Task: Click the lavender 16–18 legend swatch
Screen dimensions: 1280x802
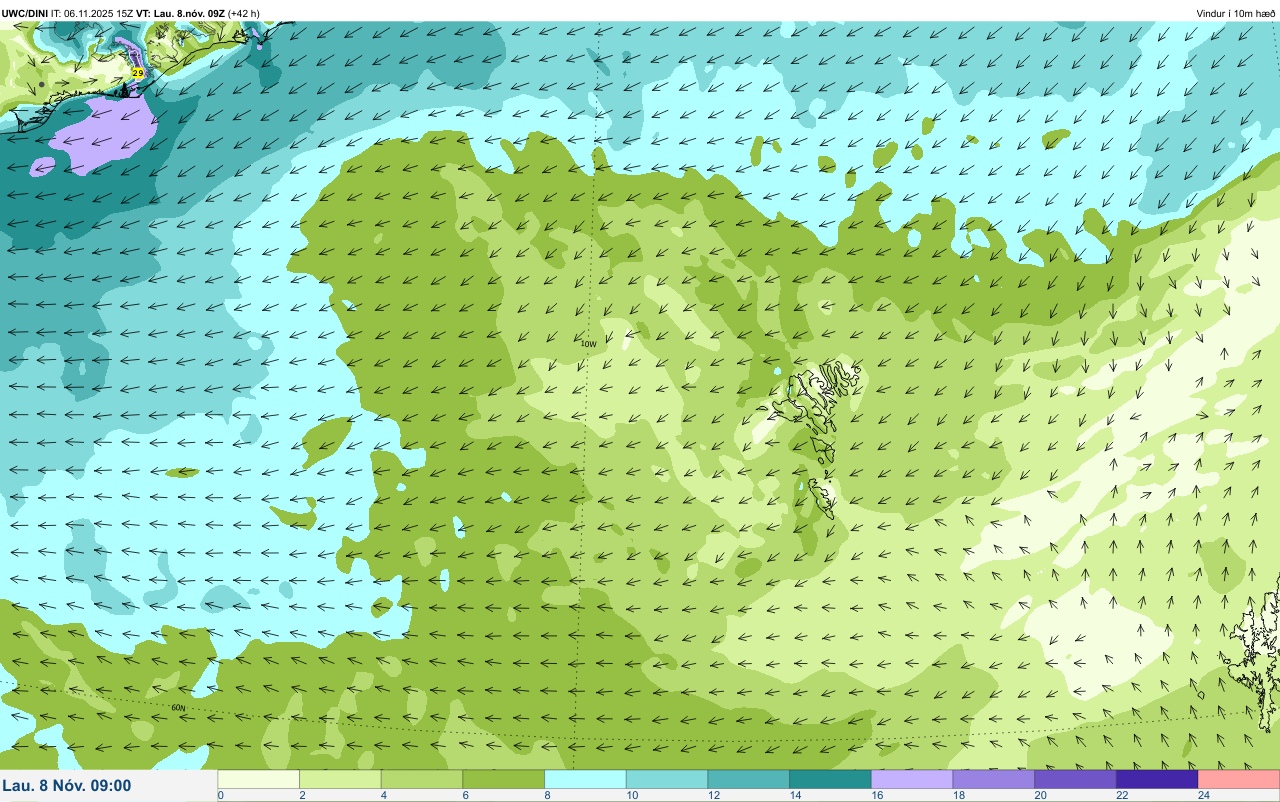Action: pos(912,779)
